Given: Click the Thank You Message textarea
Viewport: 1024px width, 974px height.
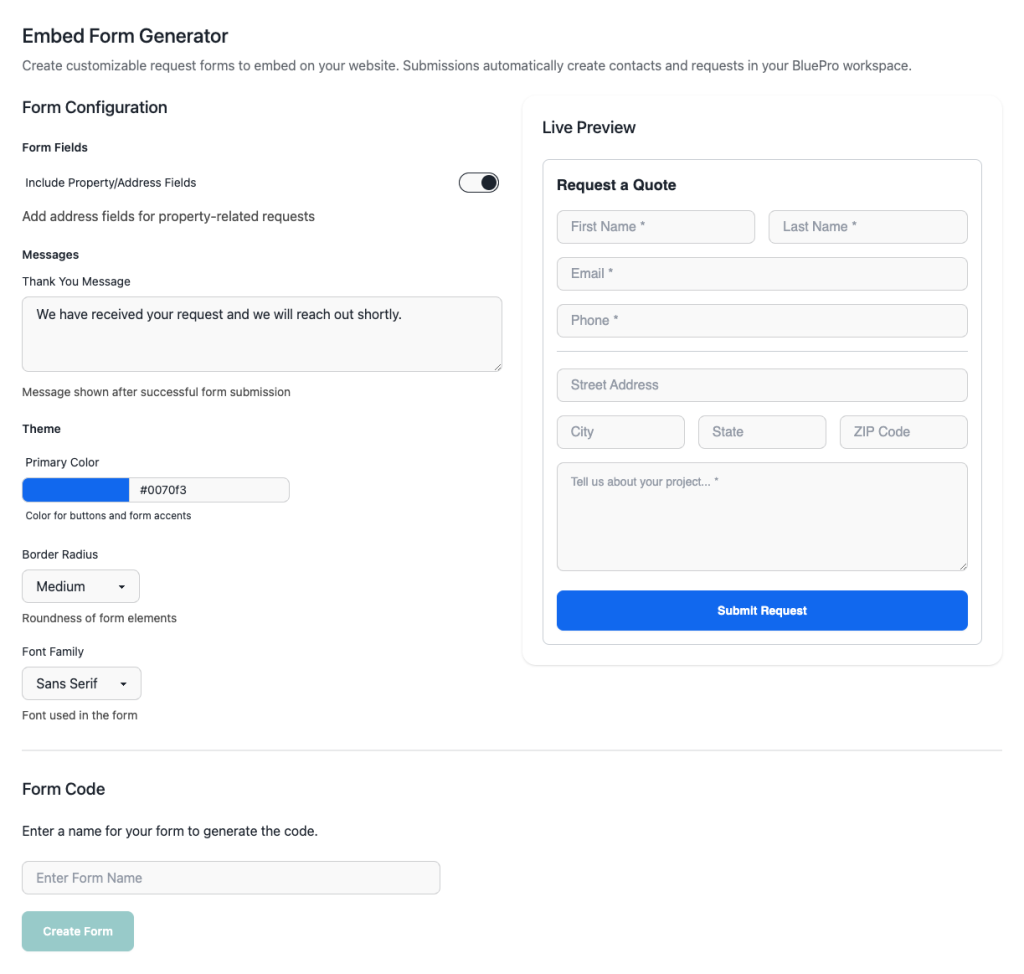Looking at the screenshot, I should point(262,334).
